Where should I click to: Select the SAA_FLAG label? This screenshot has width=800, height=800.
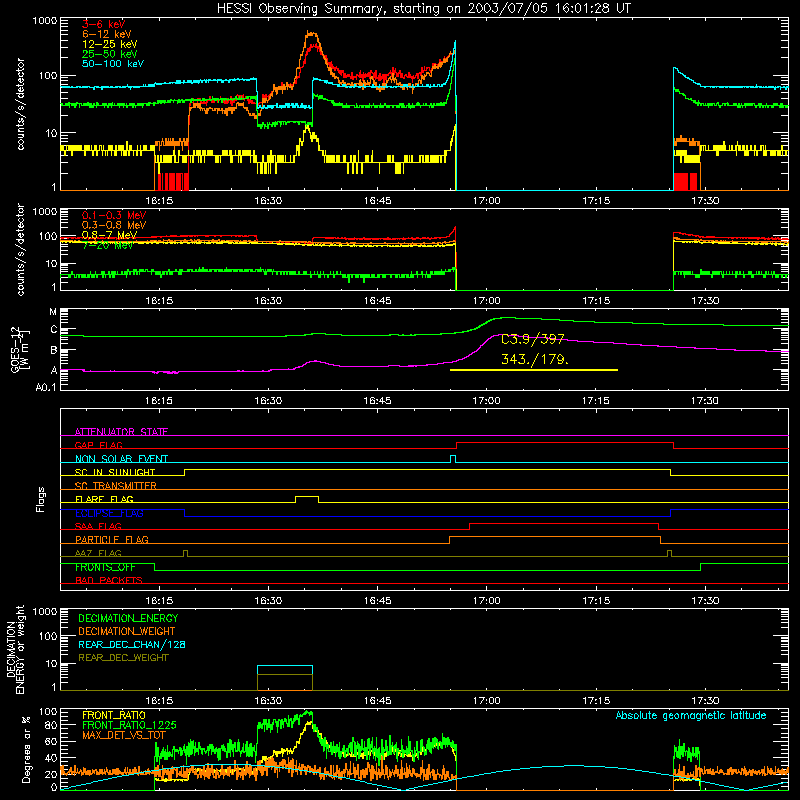pos(98,526)
